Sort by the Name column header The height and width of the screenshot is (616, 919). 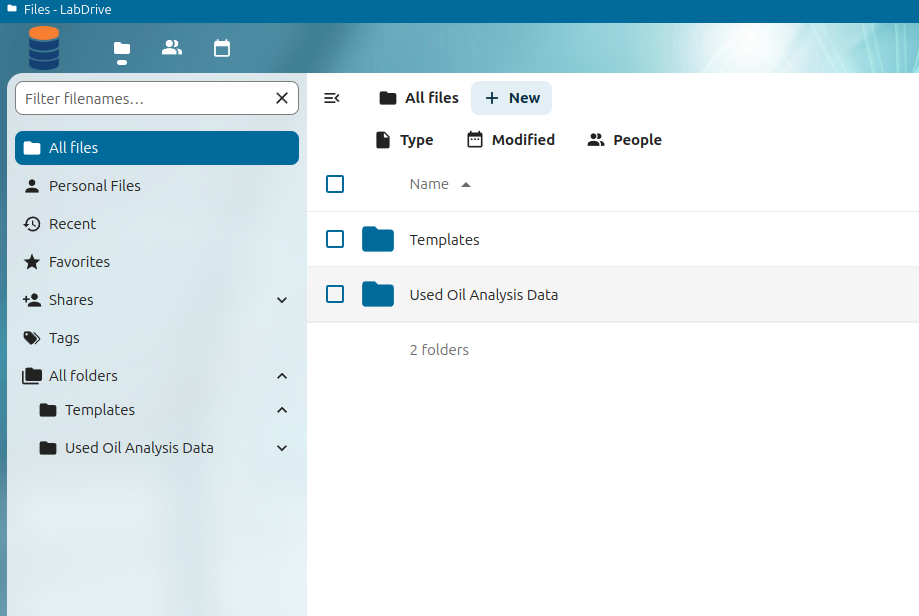tap(429, 184)
